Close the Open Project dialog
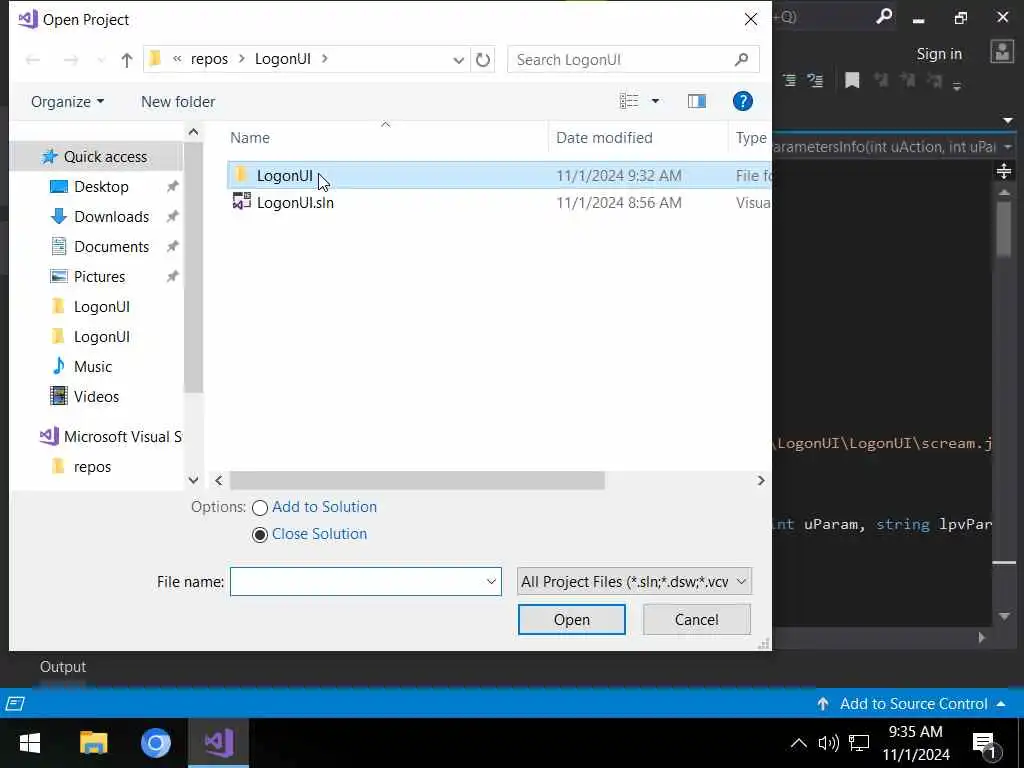This screenshot has height=768, width=1024. (751, 20)
